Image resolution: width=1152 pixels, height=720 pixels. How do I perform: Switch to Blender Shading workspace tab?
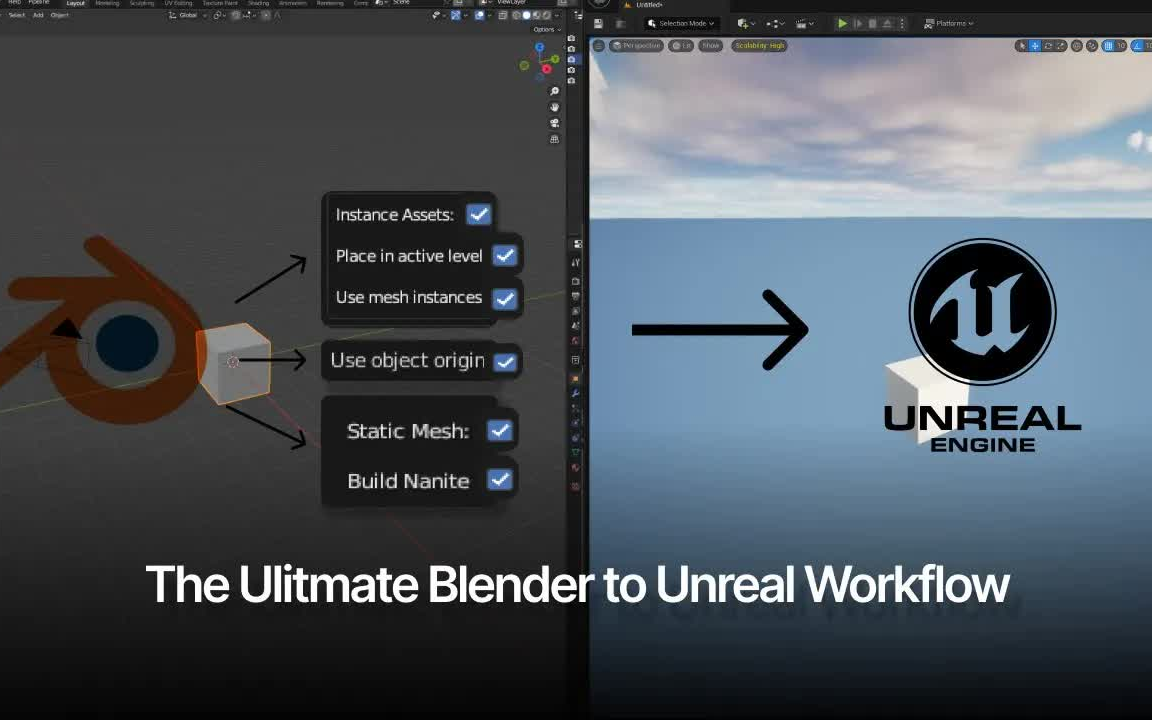(x=259, y=3)
